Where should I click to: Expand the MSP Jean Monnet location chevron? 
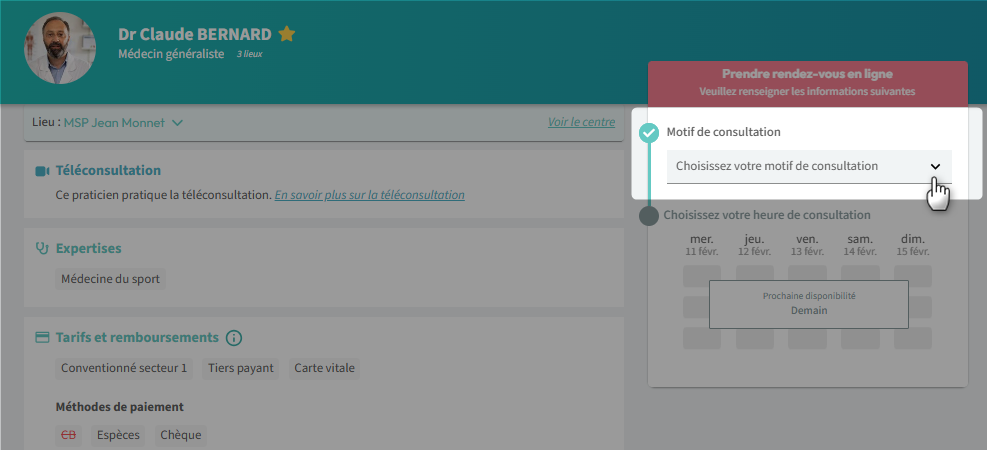click(178, 123)
